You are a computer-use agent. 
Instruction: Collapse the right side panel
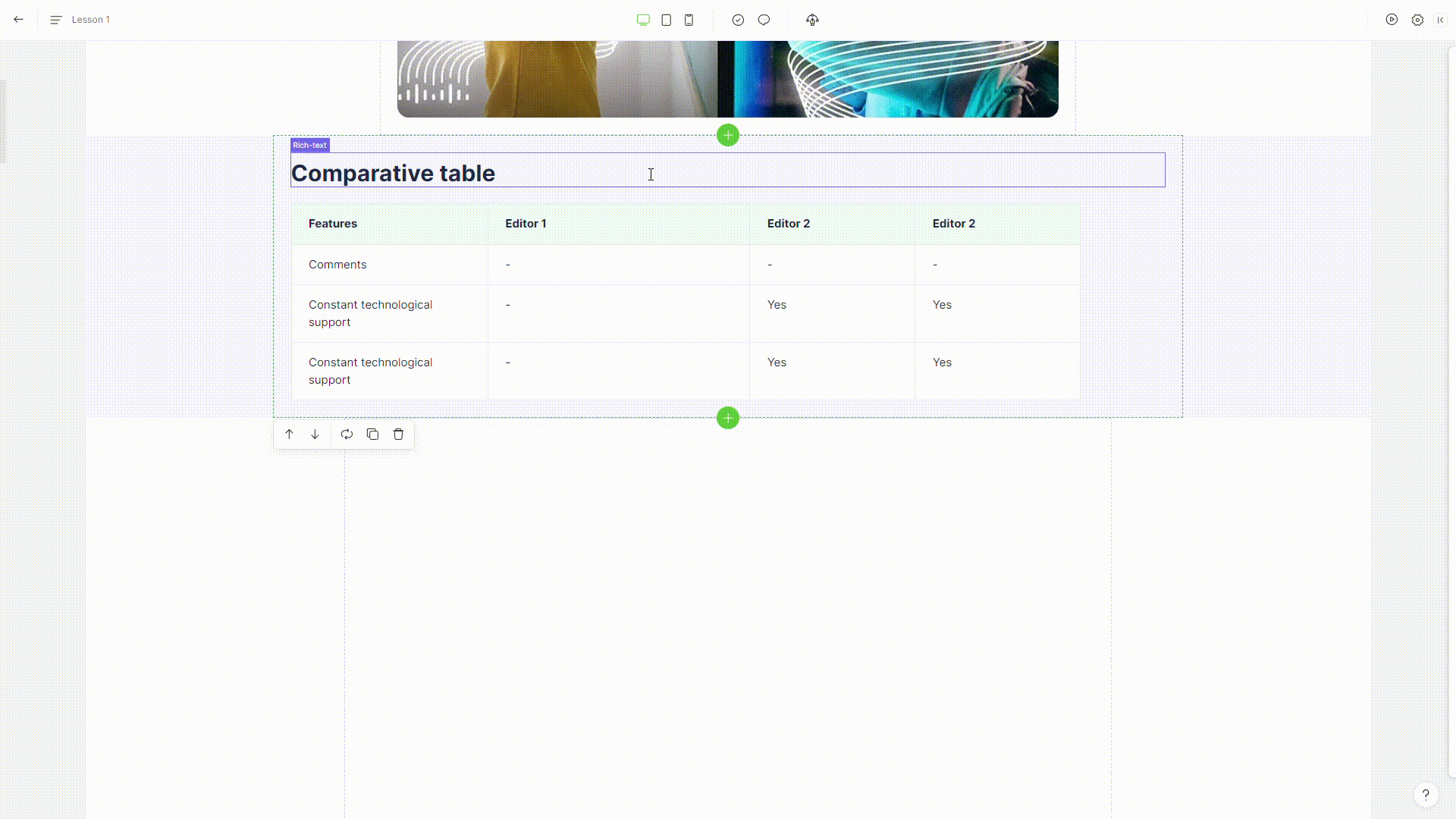pyautogui.click(x=1440, y=20)
